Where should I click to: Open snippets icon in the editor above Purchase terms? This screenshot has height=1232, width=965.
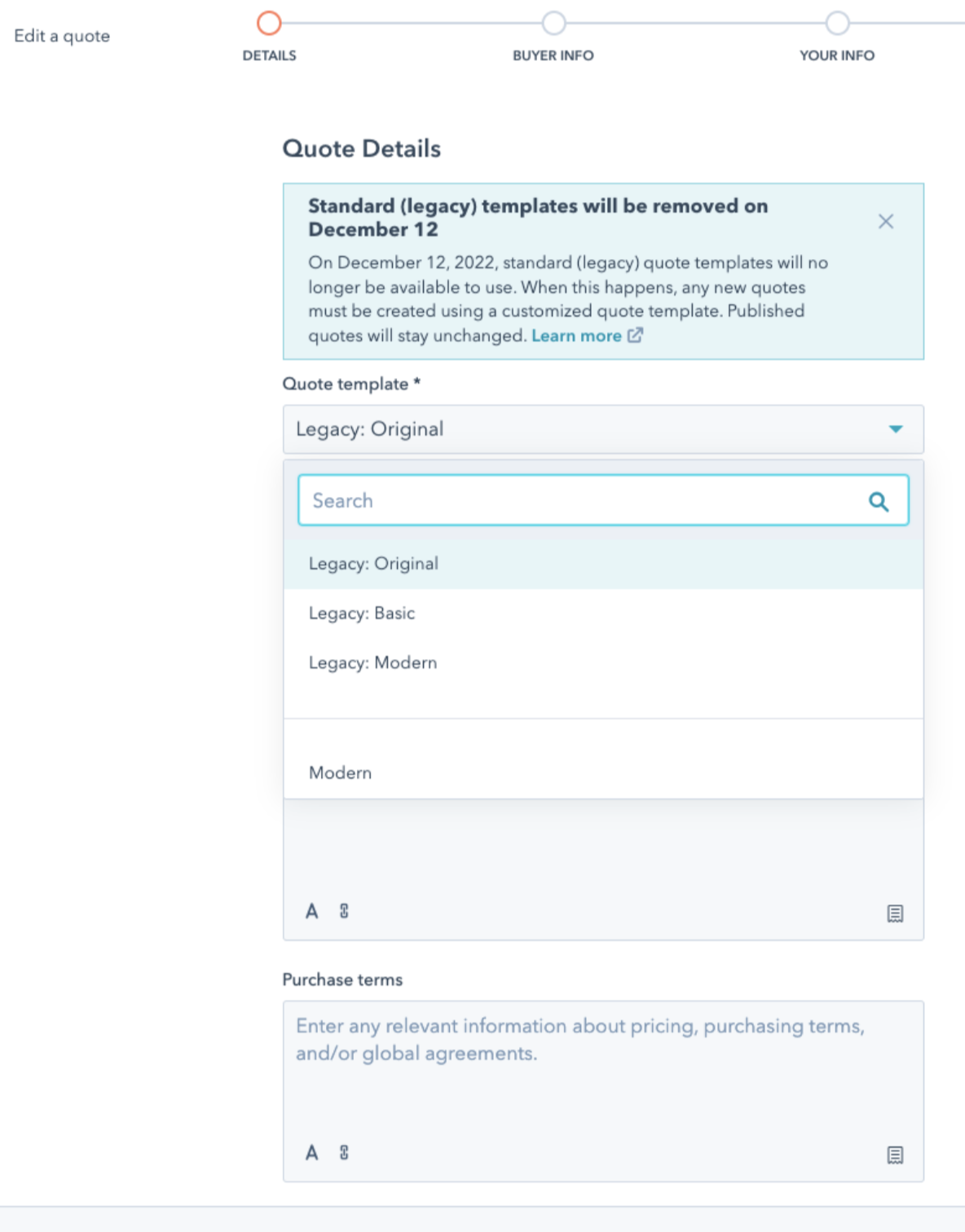(895, 913)
